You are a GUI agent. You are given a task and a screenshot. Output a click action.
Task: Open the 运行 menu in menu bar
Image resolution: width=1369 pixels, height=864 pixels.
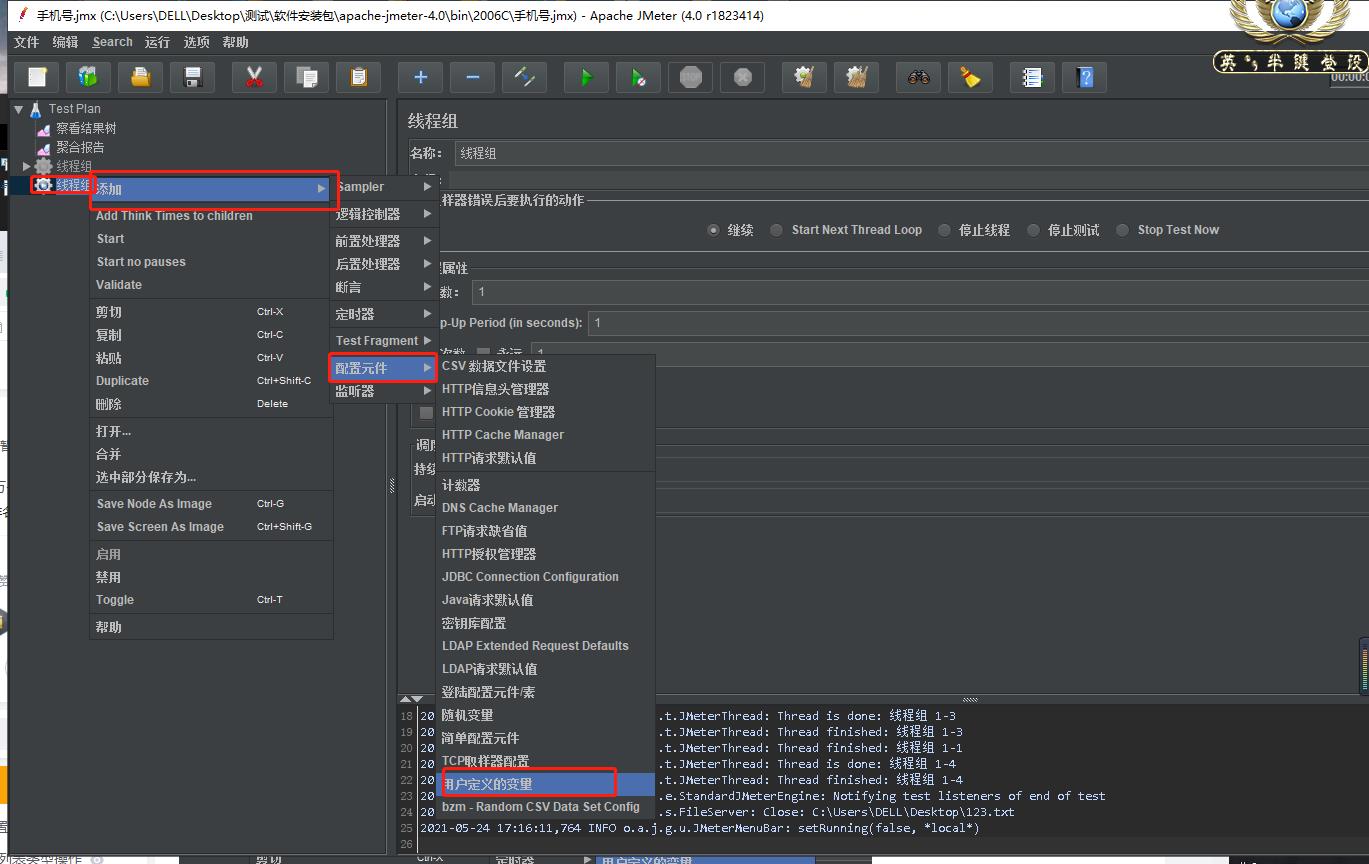point(157,42)
